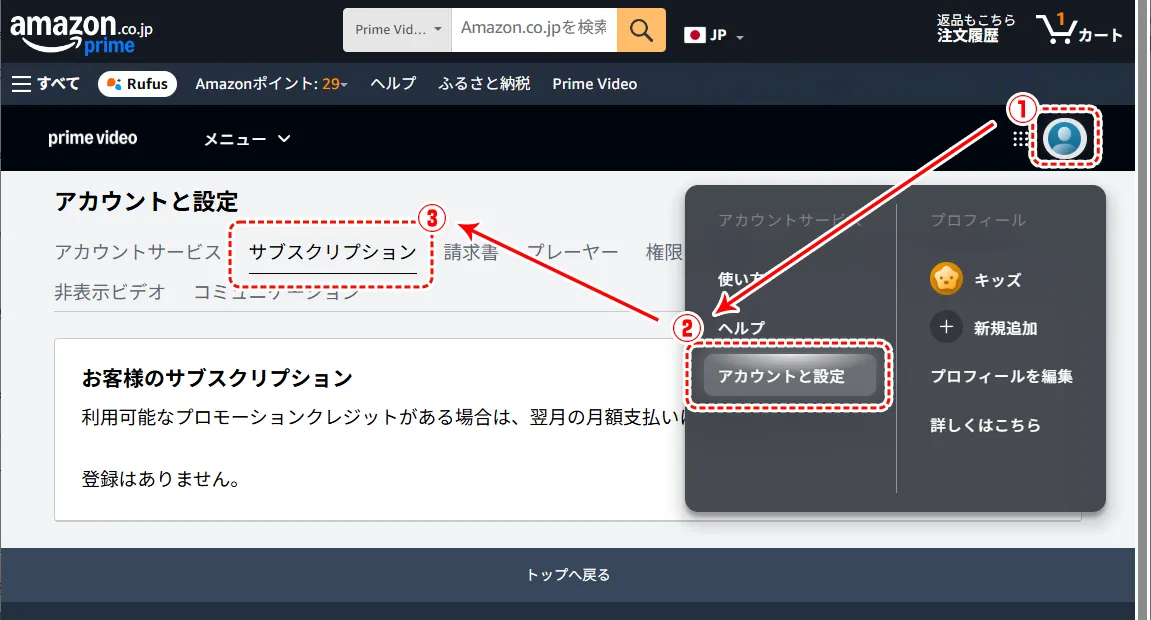Image resolution: width=1151 pixels, height=620 pixels.
Task: Open the dotted grid apps icon
Action: pyautogui.click(x=1020, y=139)
